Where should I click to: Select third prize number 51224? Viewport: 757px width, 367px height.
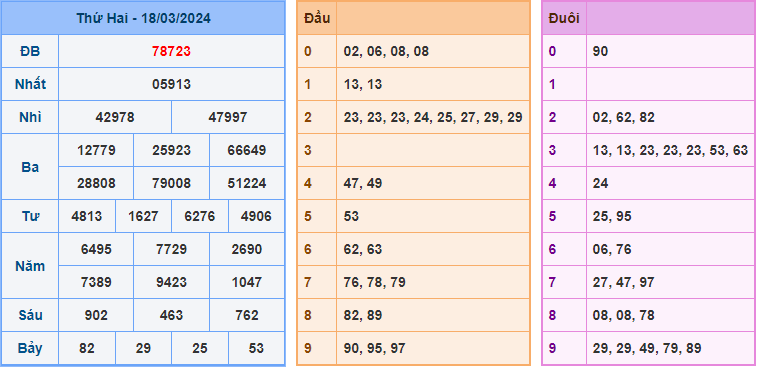(x=247, y=184)
